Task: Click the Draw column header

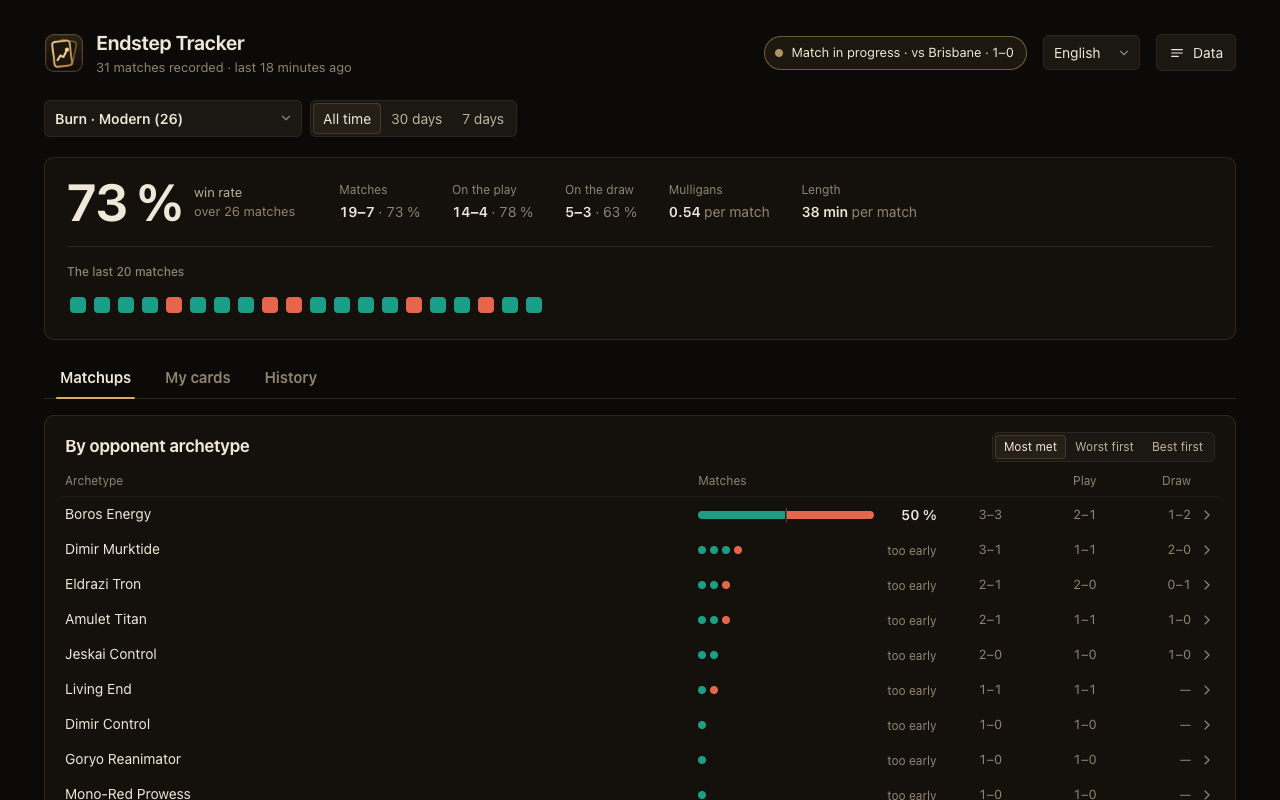Action: click(x=1176, y=481)
